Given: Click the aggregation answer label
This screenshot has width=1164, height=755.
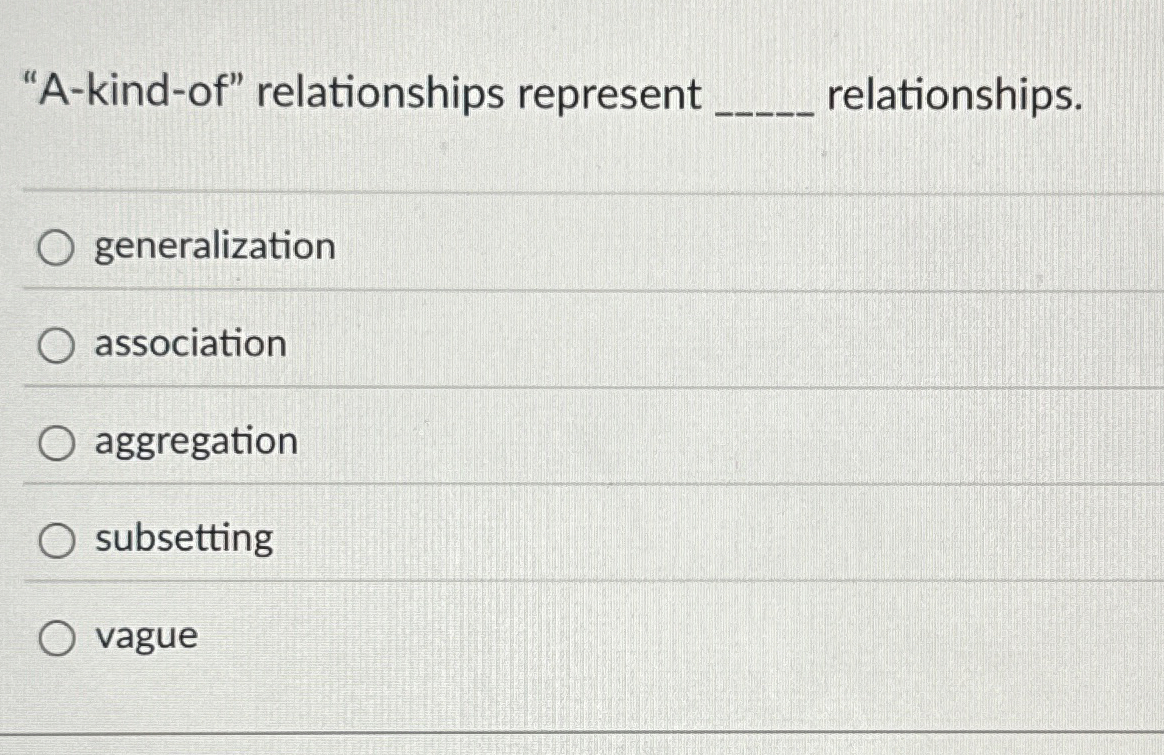Looking at the screenshot, I should 197,441.
